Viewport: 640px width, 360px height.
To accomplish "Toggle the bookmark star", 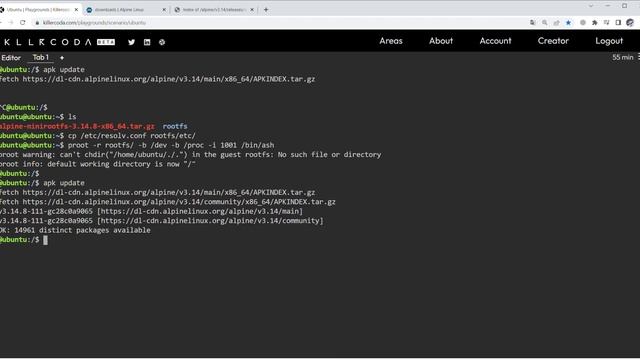I will 568,23.
